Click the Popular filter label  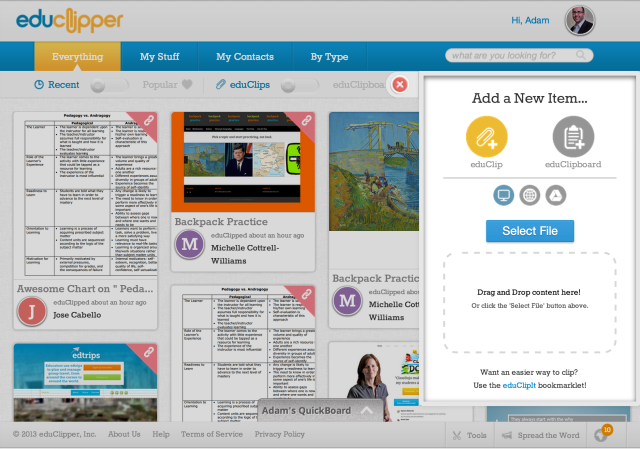(x=160, y=84)
